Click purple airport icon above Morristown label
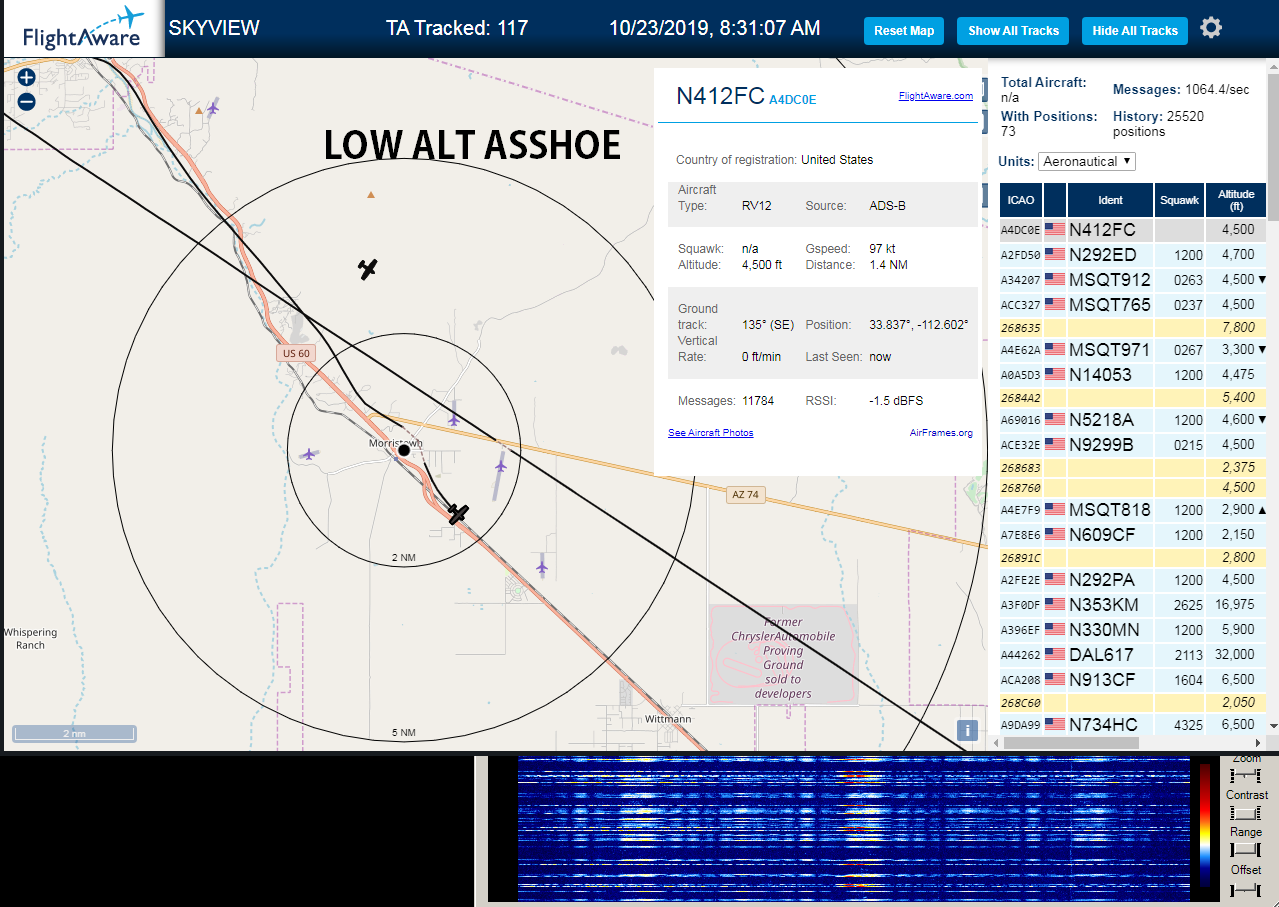Viewport: 1279px width, 907px height. click(454, 419)
